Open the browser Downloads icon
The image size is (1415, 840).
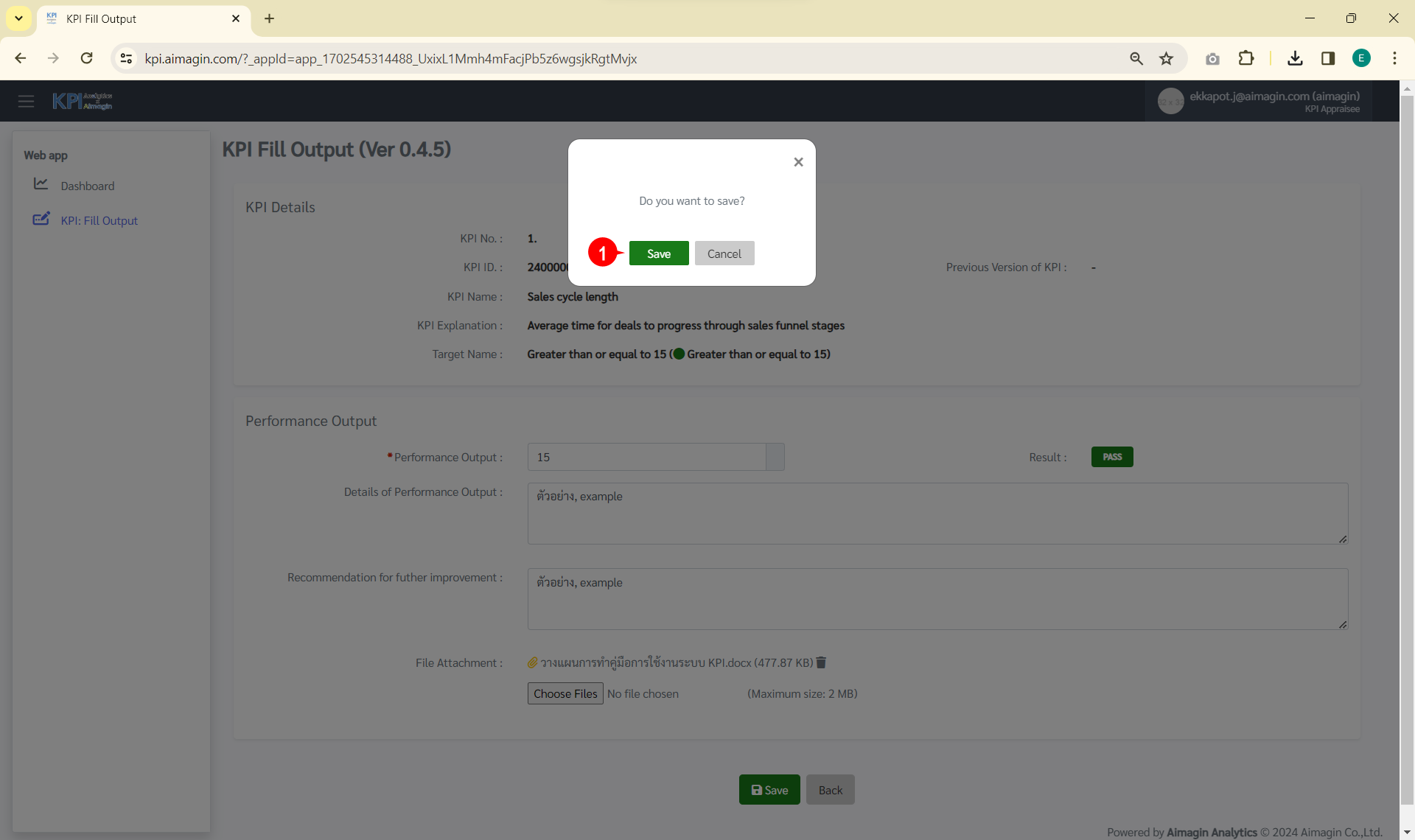(x=1295, y=58)
